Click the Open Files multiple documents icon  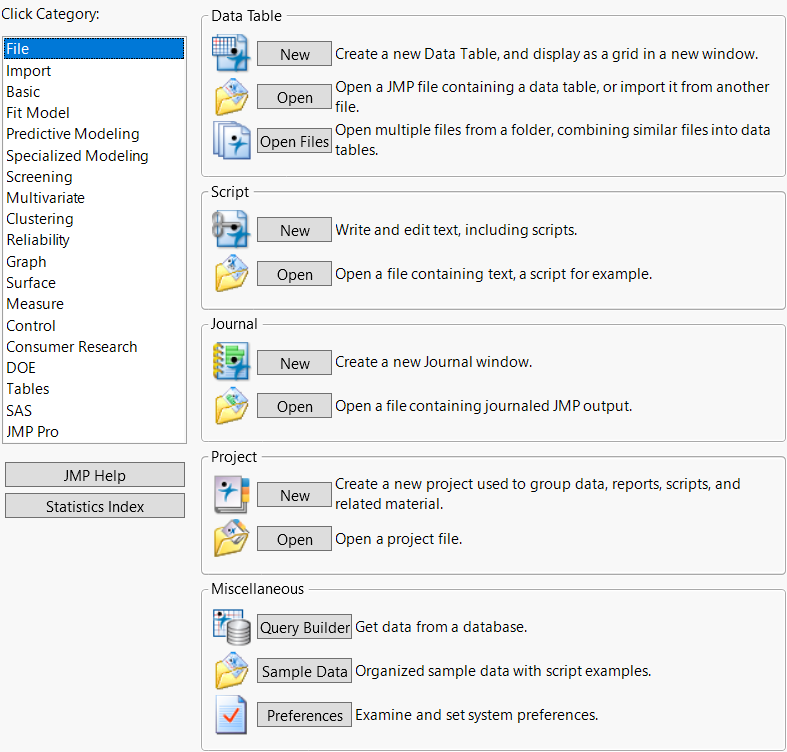click(231, 141)
